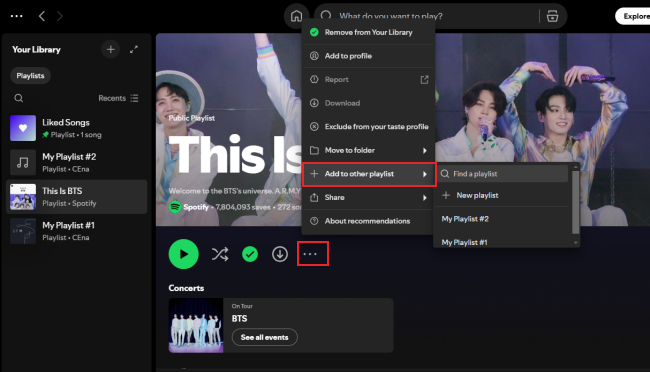Play the This Is BTS playlist

[x=183, y=254]
